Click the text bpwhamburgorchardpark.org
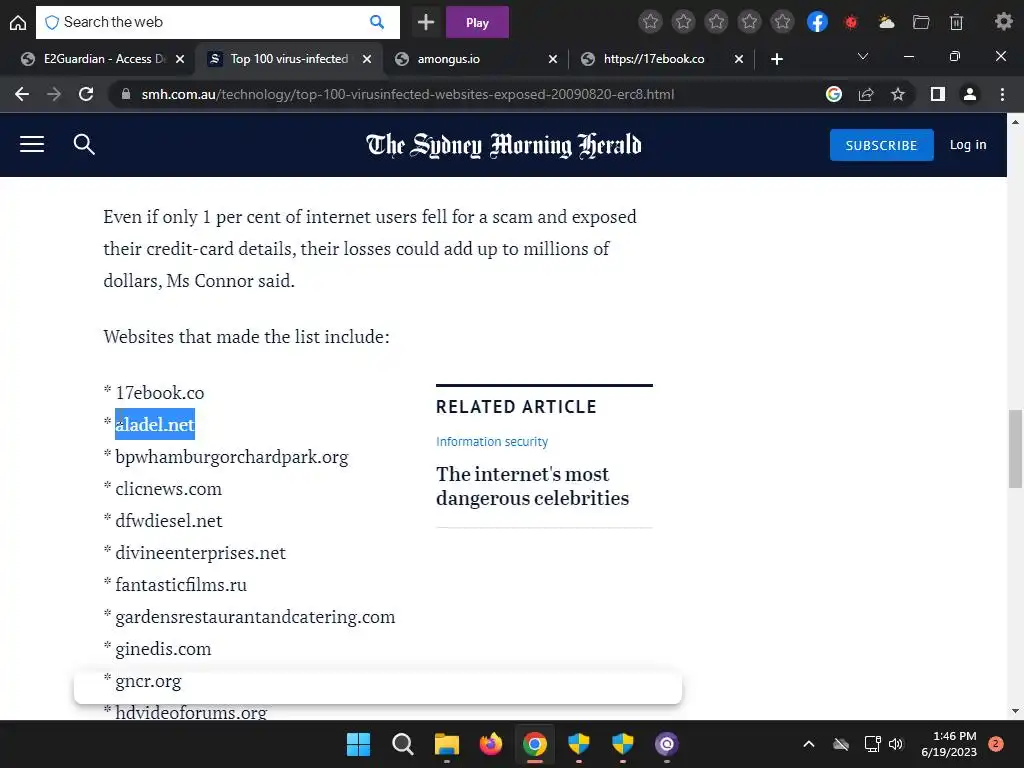Viewport: 1024px width, 768px height. point(232,456)
